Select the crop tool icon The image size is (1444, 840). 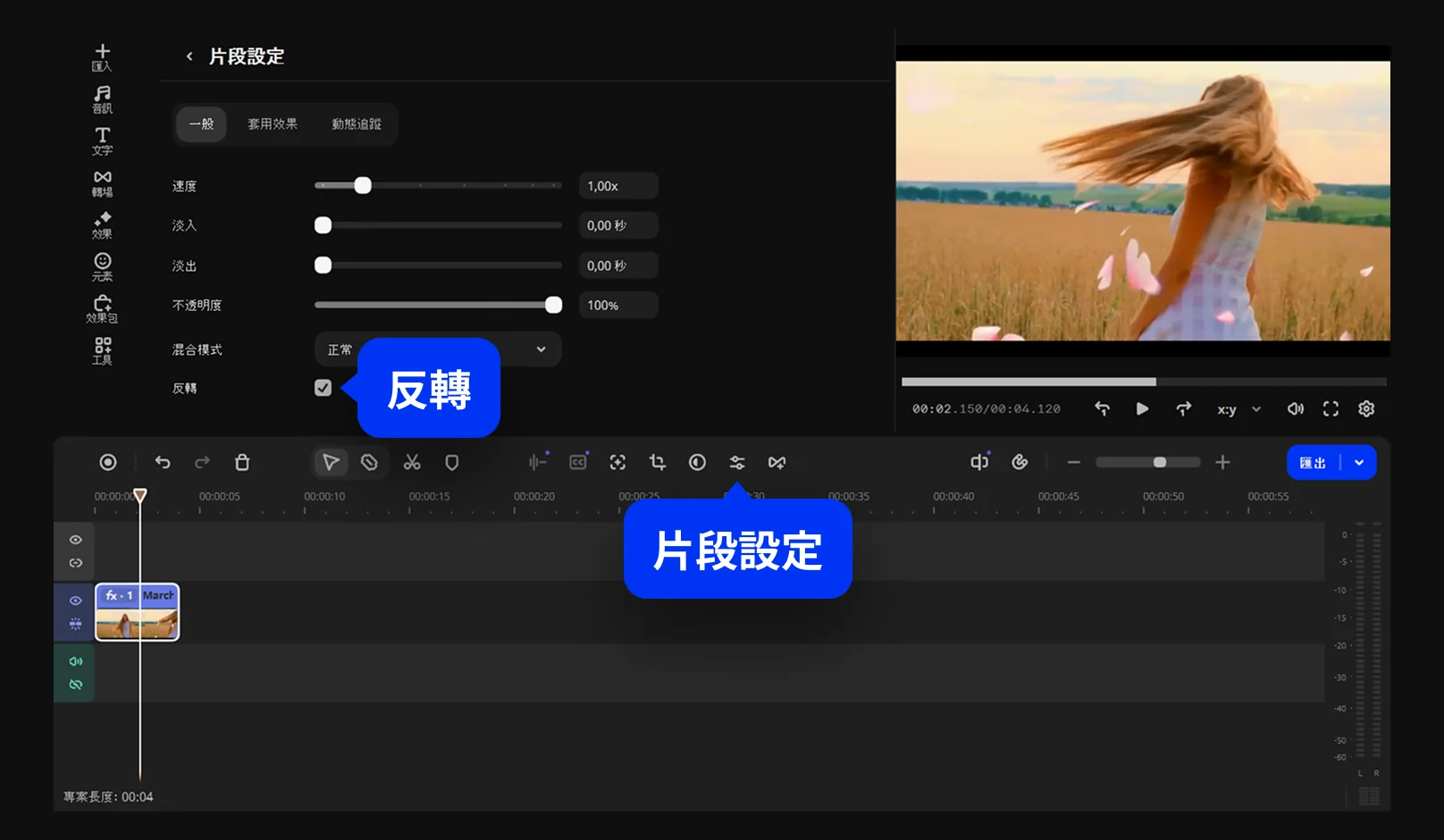tap(658, 462)
